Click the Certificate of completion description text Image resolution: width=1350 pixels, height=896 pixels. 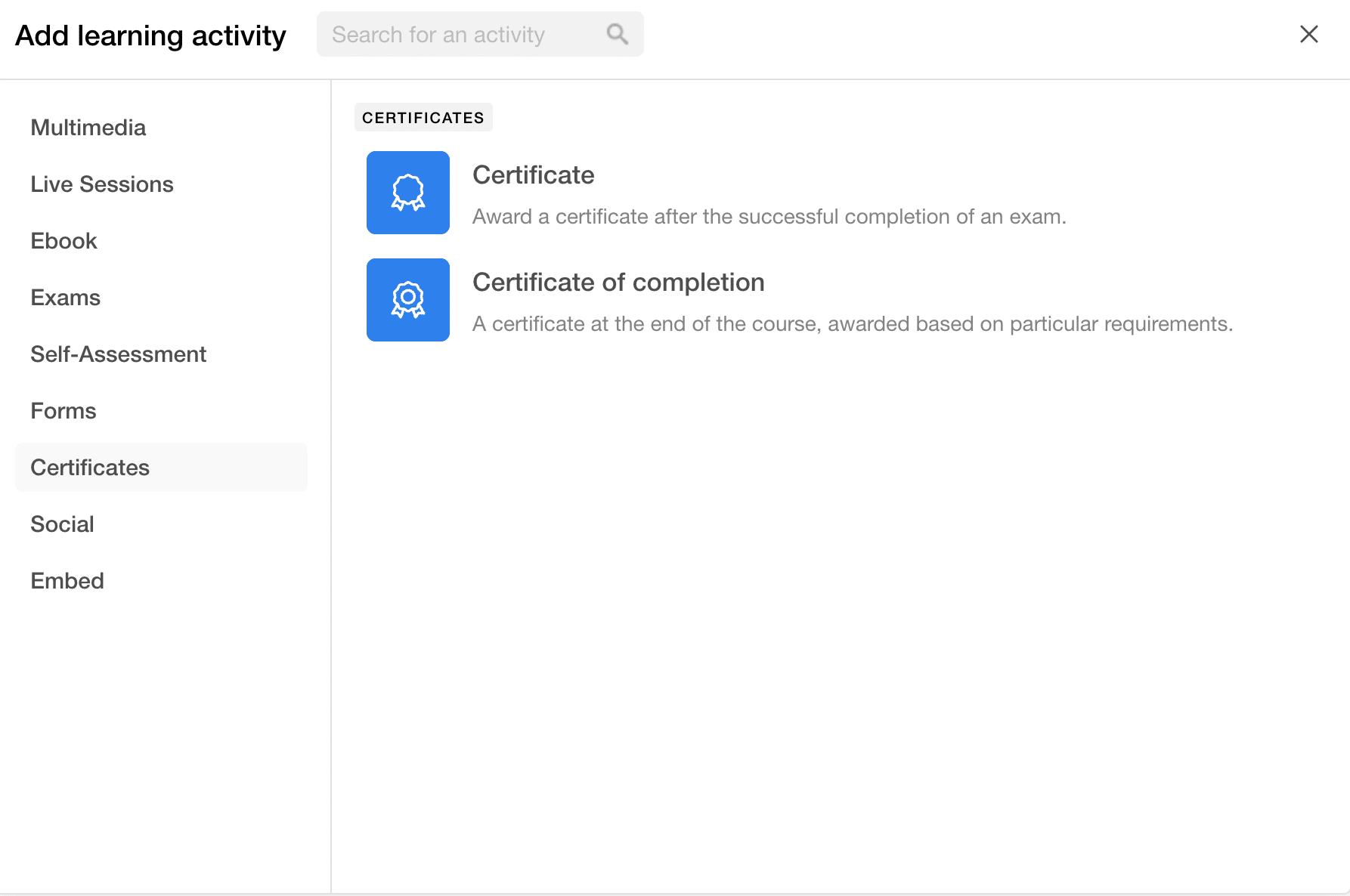[853, 323]
